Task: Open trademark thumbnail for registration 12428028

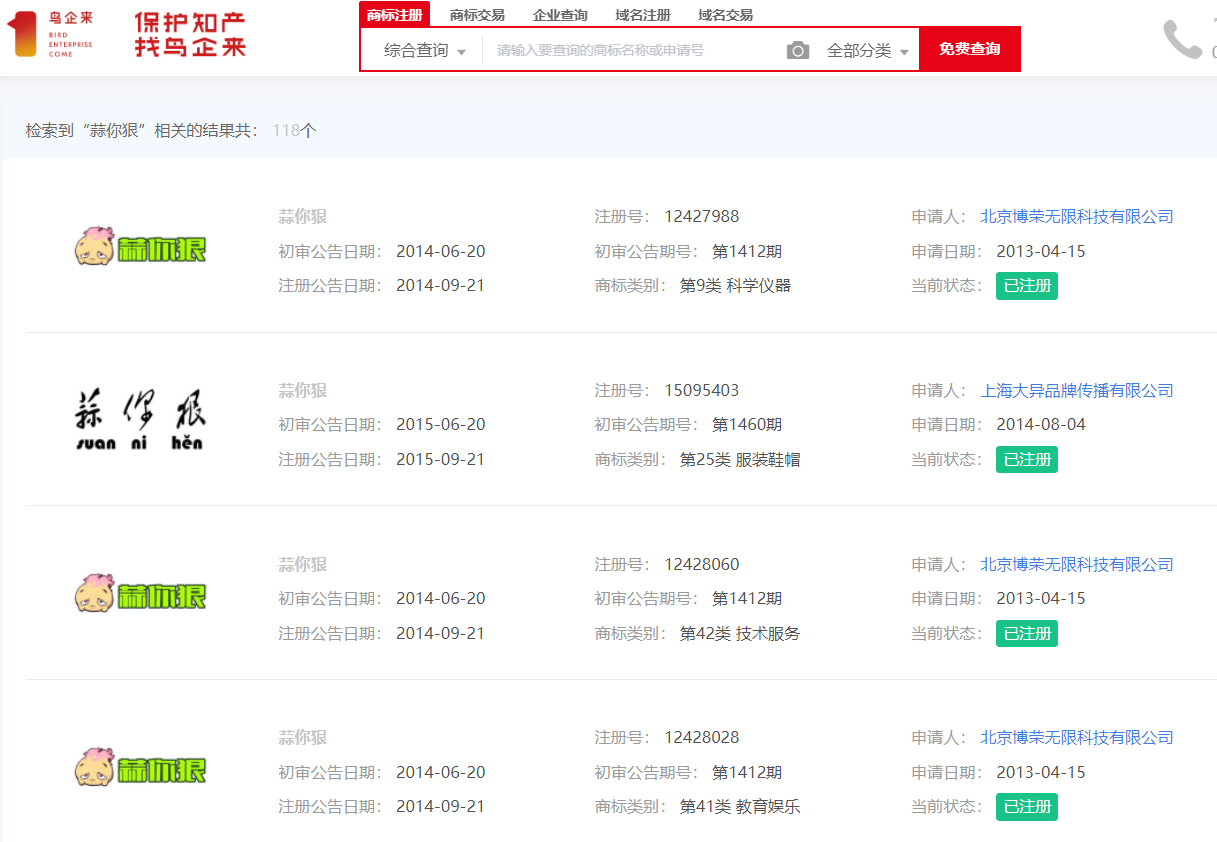Action: click(140, 768)
